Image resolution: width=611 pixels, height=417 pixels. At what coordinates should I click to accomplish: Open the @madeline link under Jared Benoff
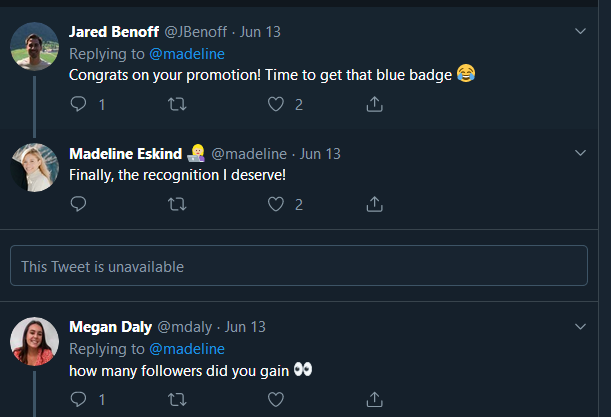pyautogui.click(x=186, y=53)
